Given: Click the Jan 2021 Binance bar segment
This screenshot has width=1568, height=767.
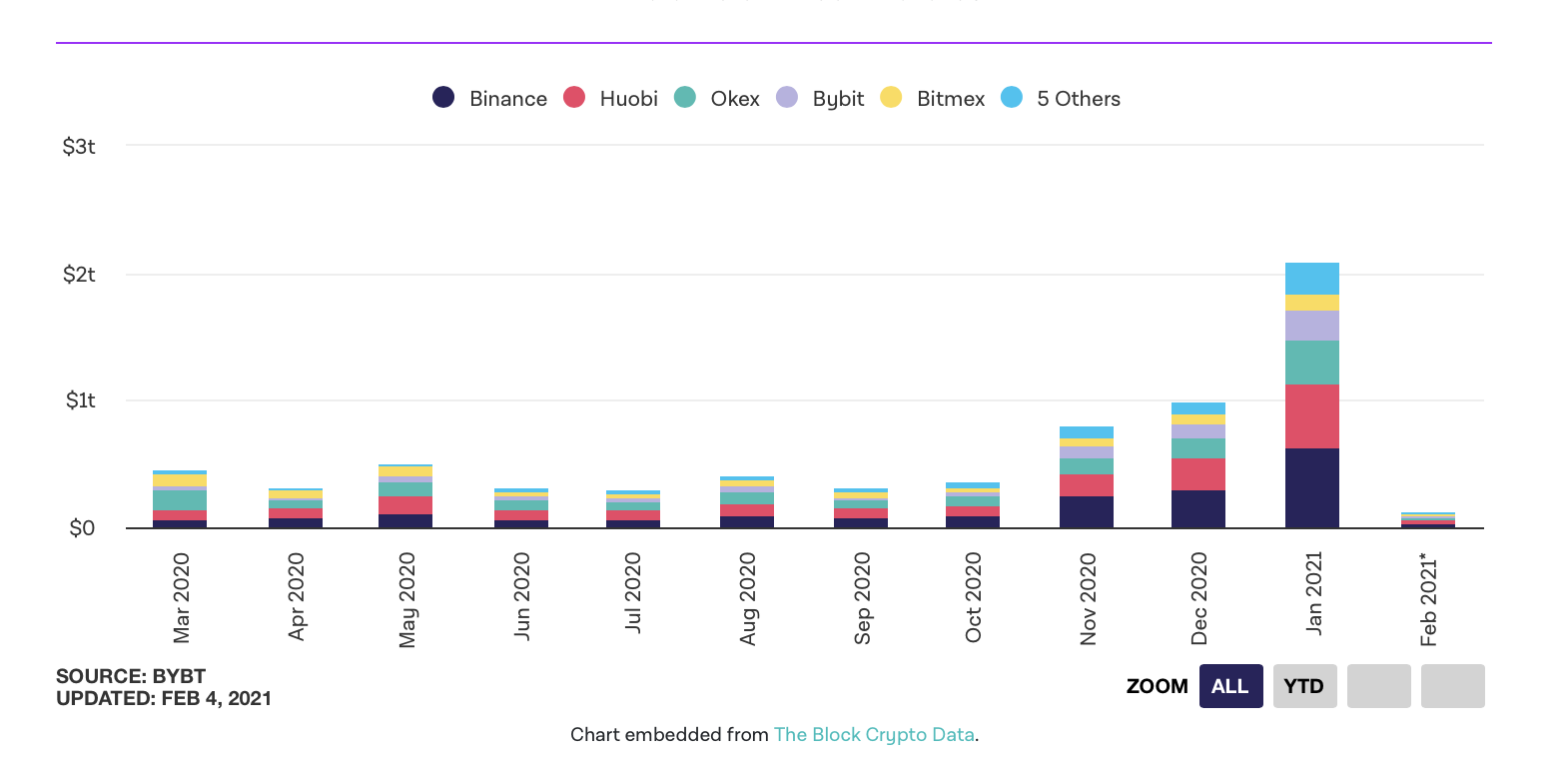Looking at the screenshot, I should pyautogui.click(x=1311, y=487).
